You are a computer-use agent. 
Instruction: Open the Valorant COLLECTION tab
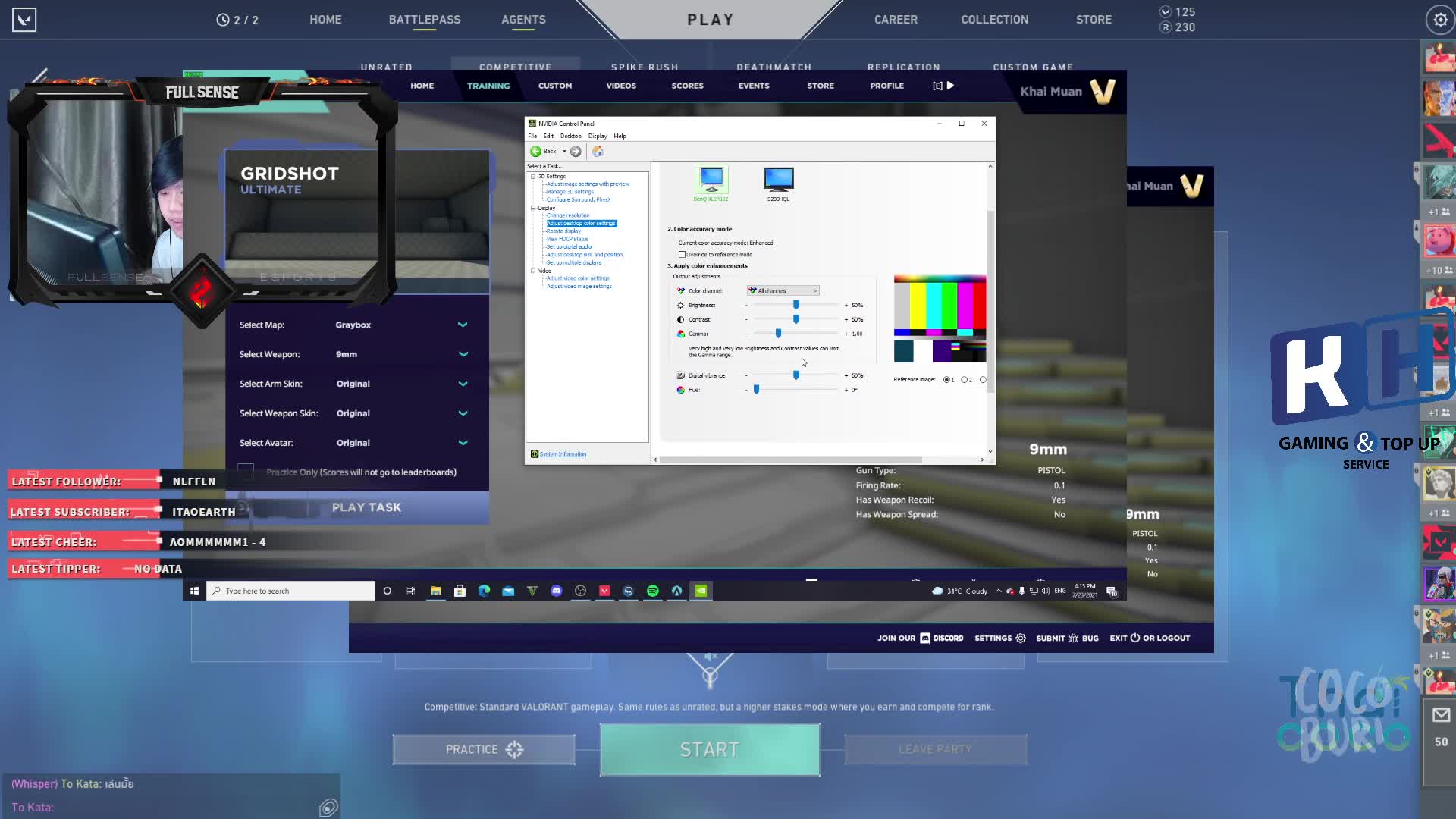pos(994,20)
